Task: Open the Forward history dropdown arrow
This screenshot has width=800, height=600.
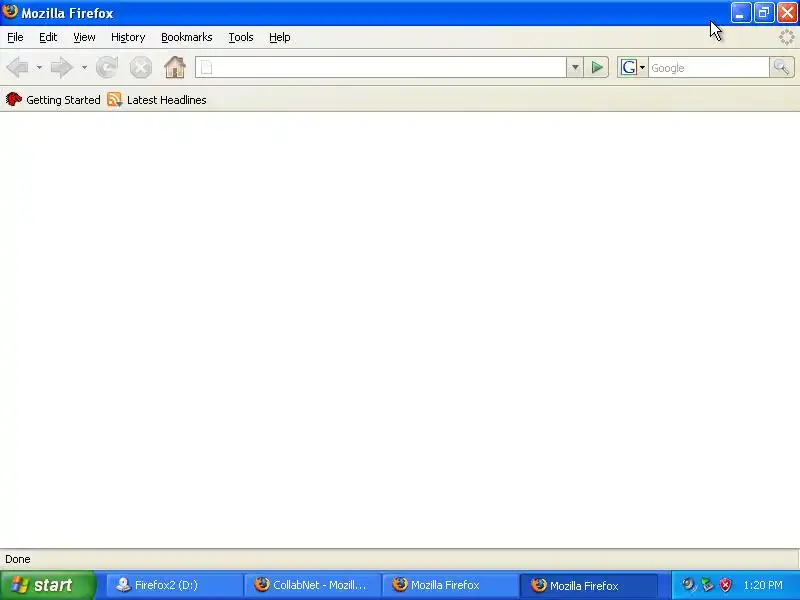Action: point(84,67)
